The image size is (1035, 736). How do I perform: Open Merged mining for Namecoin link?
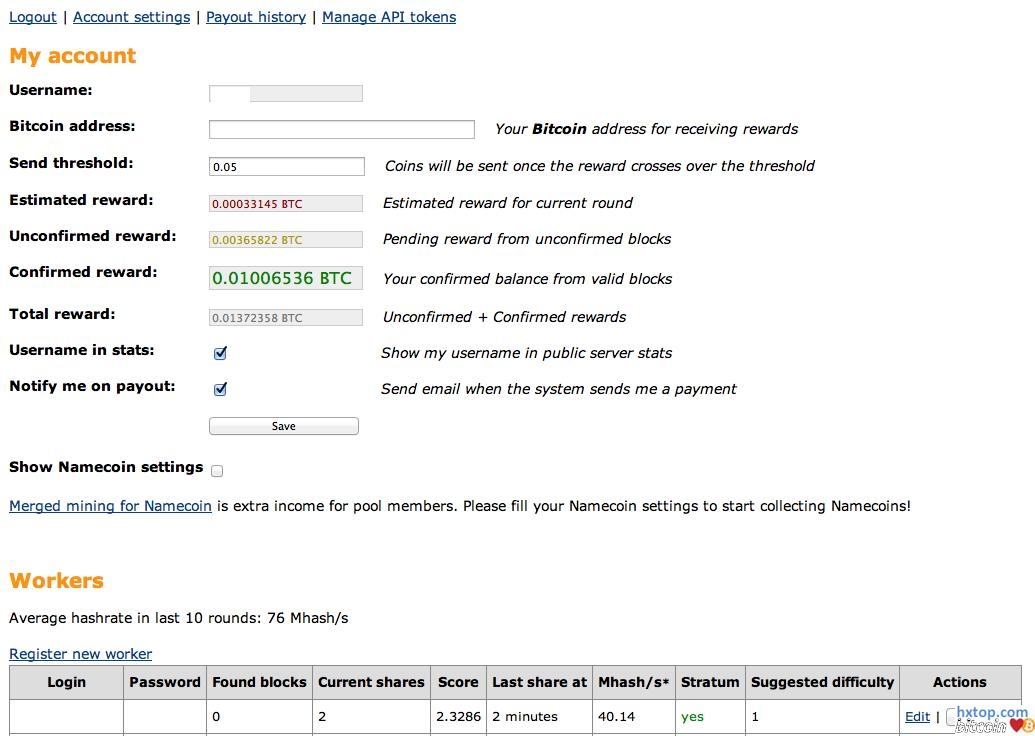tap(110, 506)
